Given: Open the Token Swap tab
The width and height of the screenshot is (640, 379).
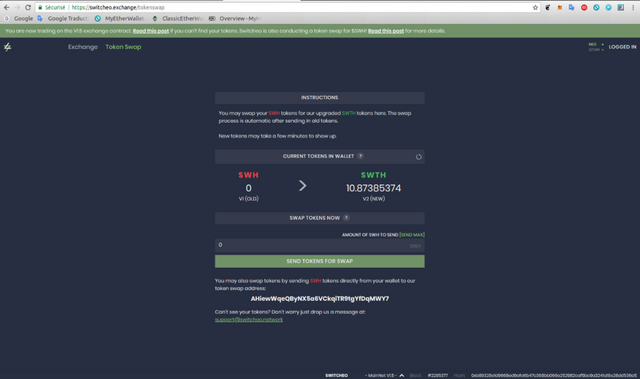Looking at the screenshot, I should point(123,47).
